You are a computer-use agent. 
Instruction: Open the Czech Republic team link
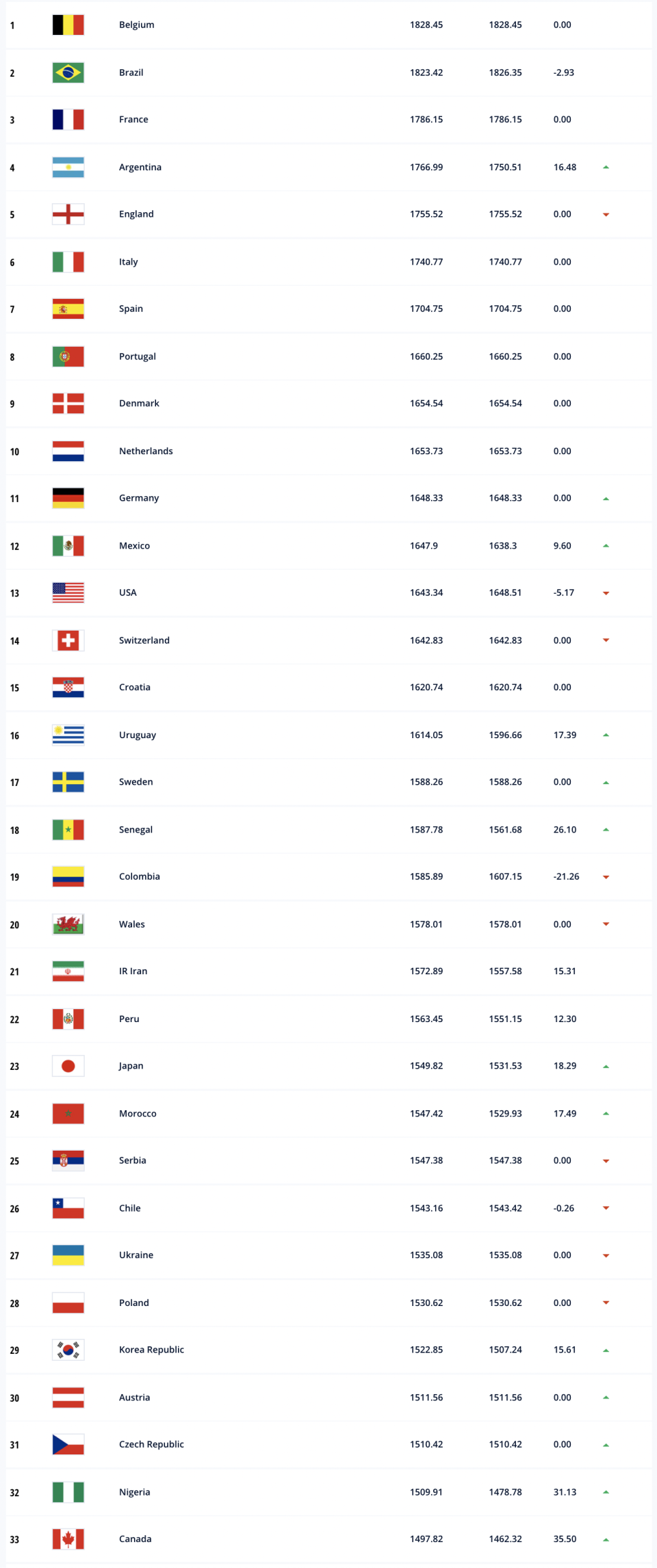(151, 1444)
